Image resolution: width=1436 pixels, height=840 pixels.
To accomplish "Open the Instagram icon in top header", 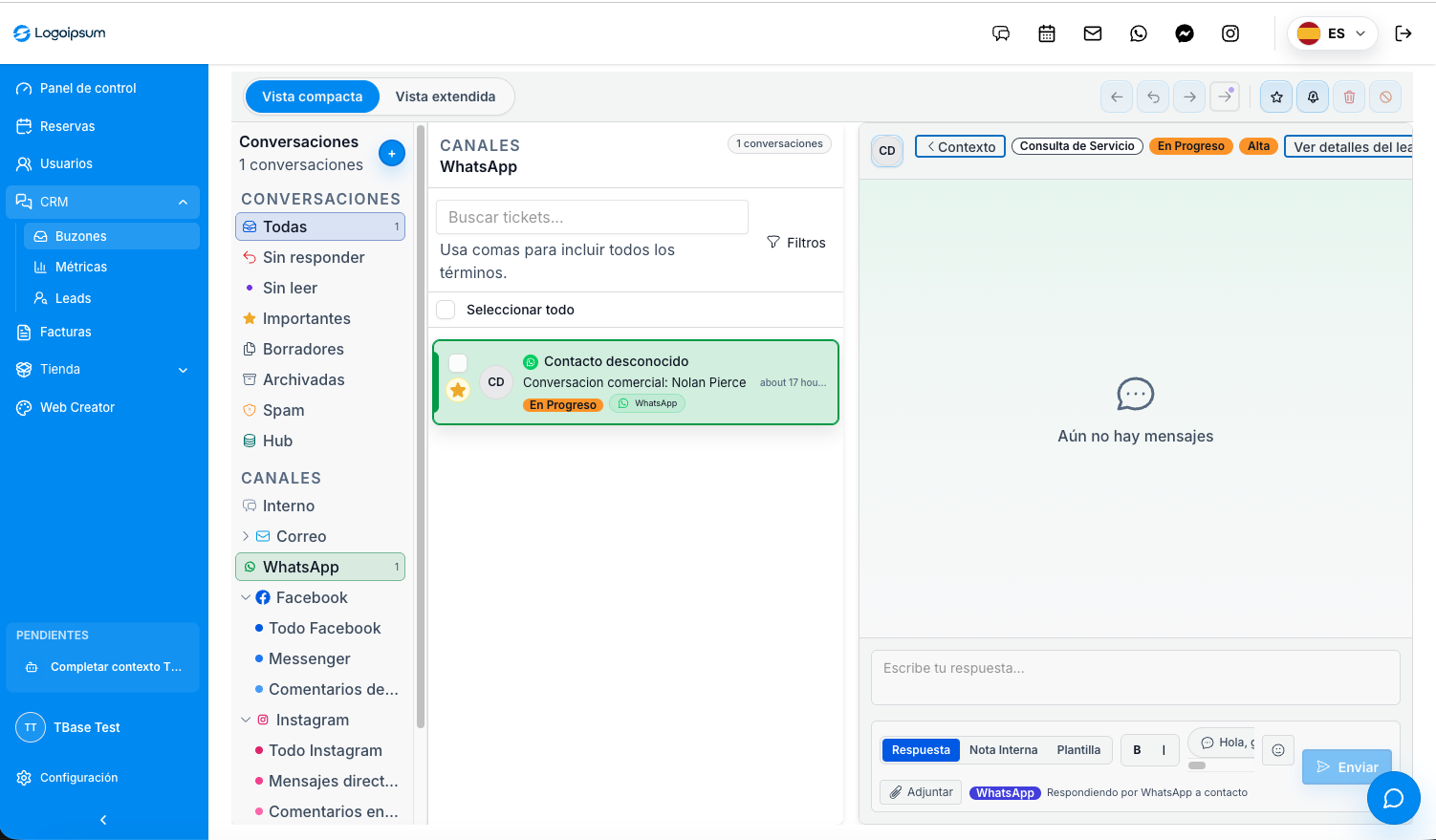I will (x=1230, y=33).
